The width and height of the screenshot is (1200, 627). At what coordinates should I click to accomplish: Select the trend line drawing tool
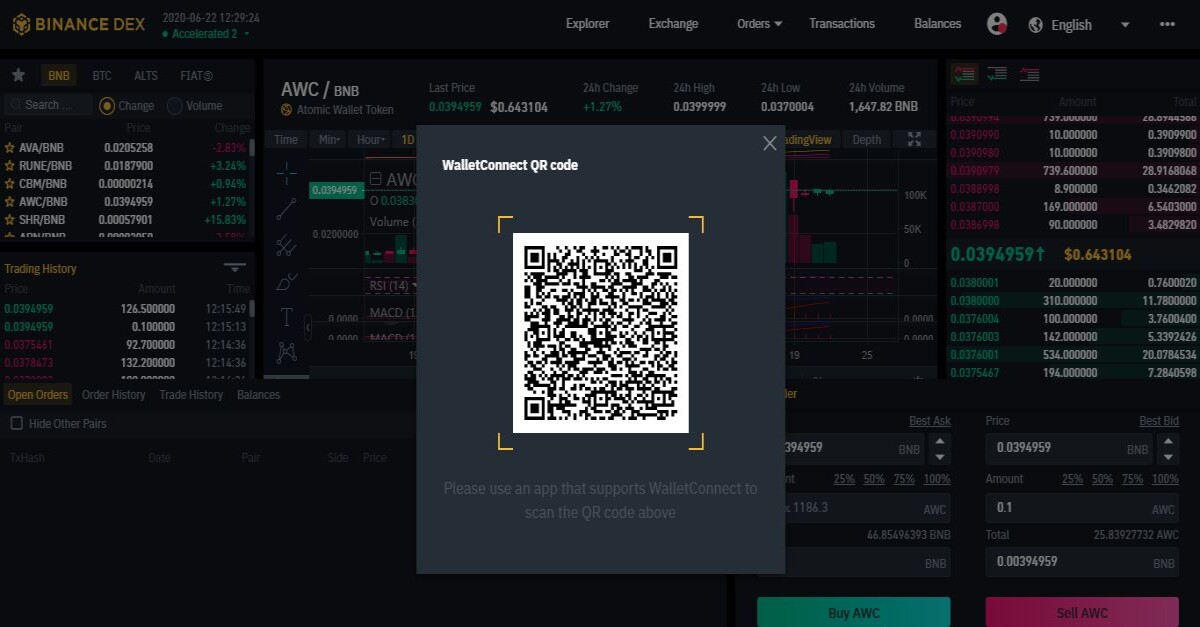[286, 208]
